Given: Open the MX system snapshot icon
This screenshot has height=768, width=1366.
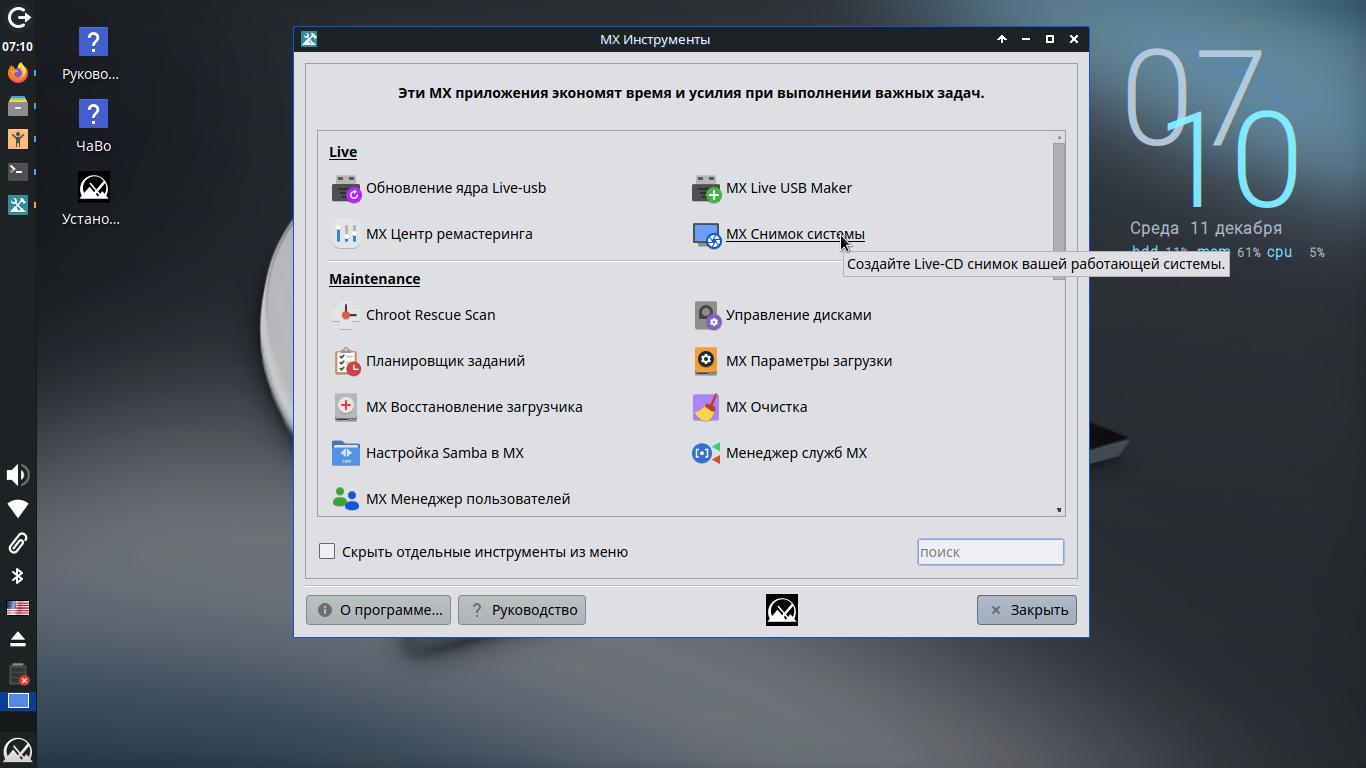Looking at the screenshot, I should pos(706,234).
